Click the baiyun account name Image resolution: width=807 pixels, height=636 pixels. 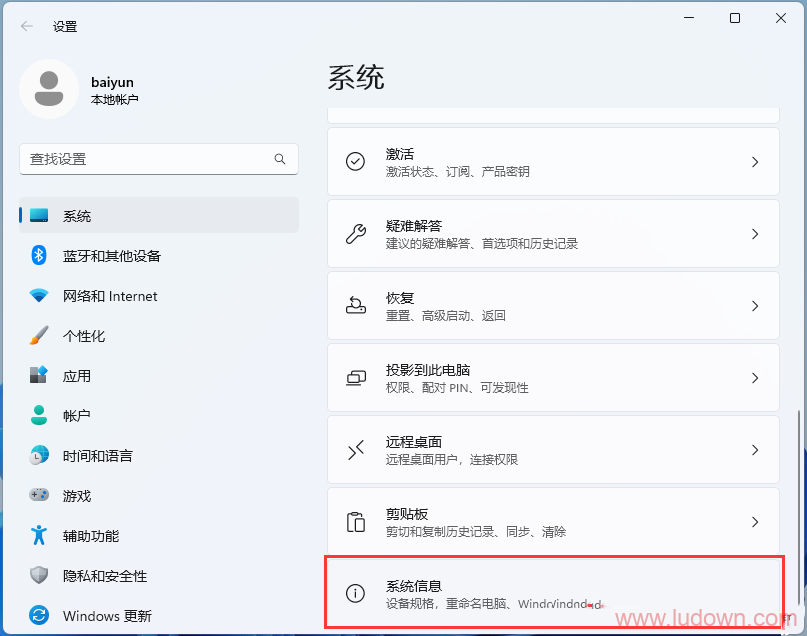112,82
